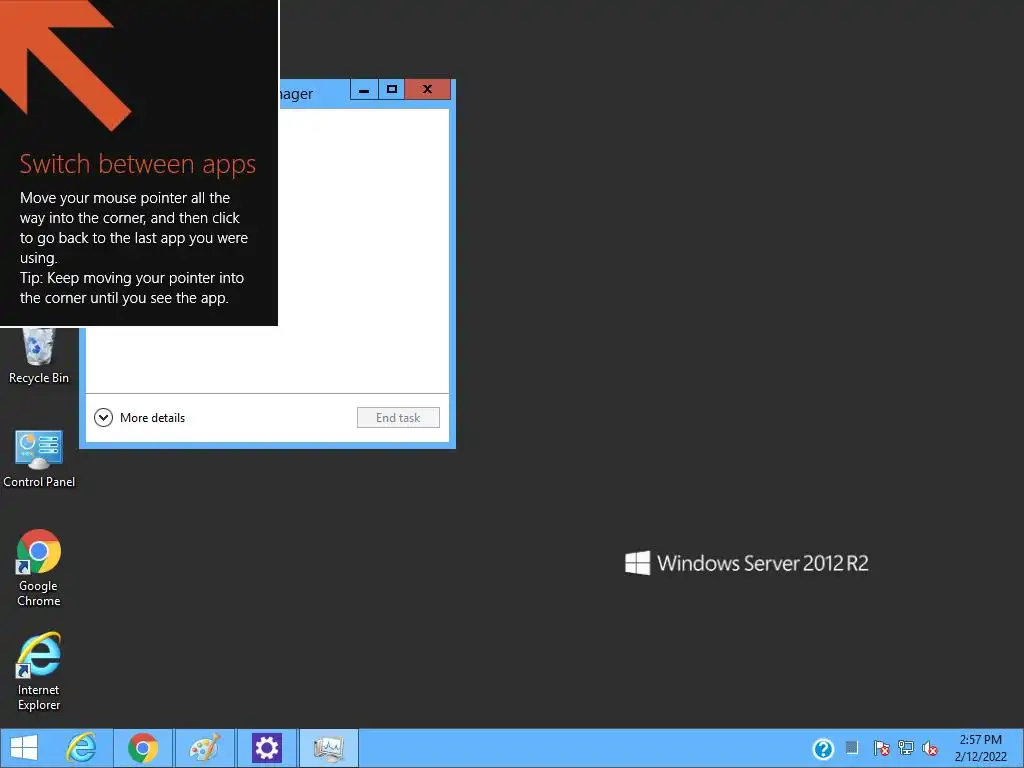
Task: Select the Control Panel desktop icon
Action: point(39,459)
